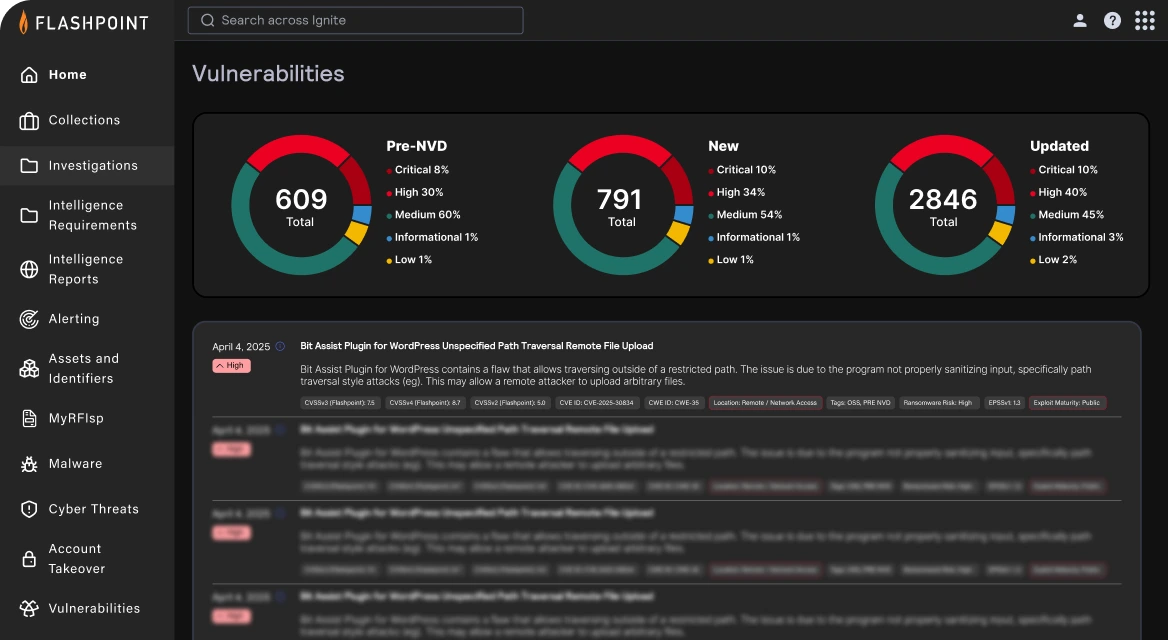The image size is (1168, 640).
Task: Click the Home house icon
Action: [x=29, y=75]
